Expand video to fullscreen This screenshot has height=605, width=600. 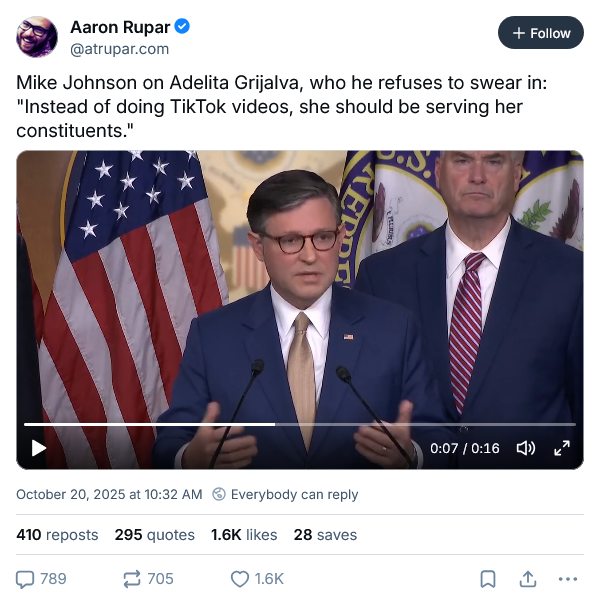point(562,448)
